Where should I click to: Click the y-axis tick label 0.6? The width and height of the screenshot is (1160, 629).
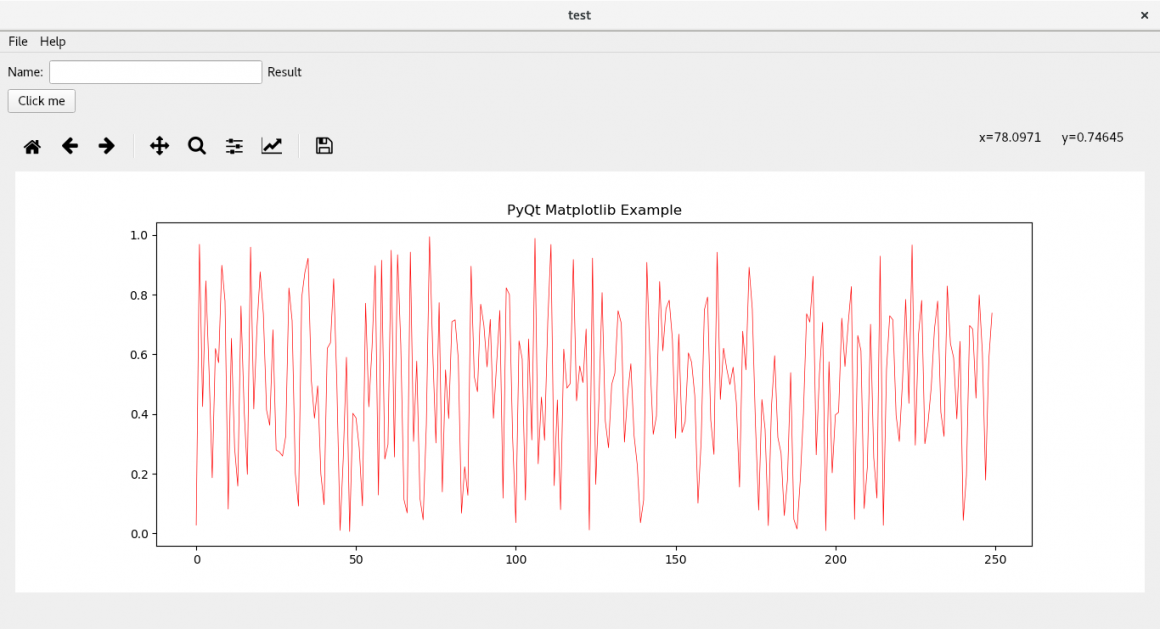(139, 354)
